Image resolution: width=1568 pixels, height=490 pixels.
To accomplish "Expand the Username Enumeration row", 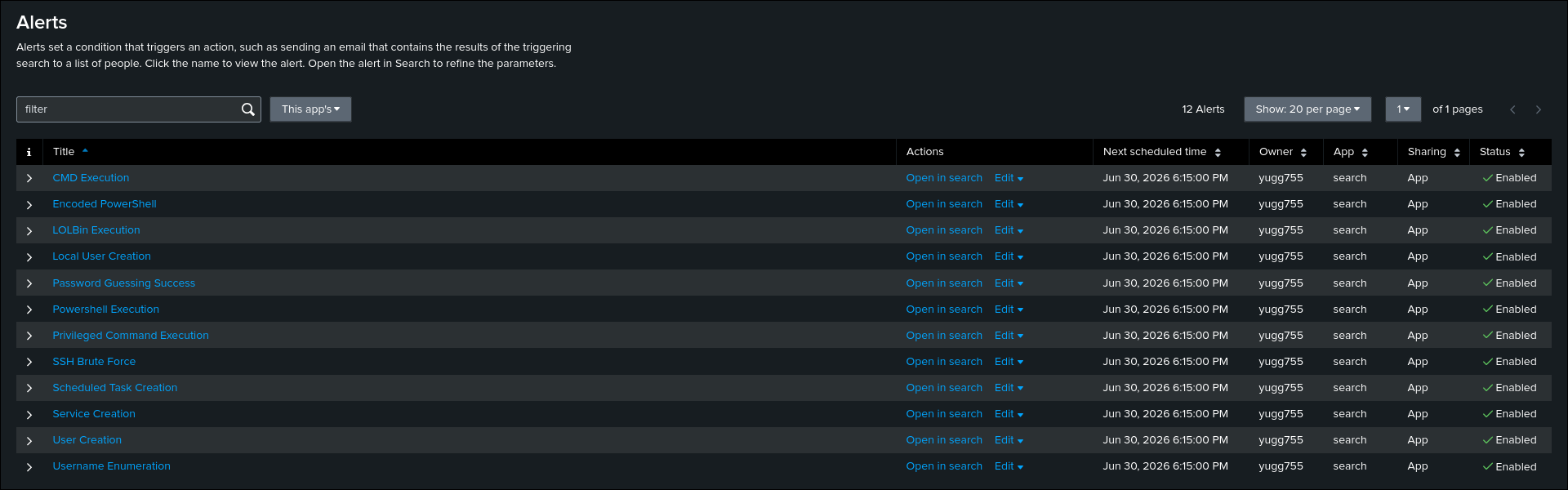I will (x=29, y=467).
